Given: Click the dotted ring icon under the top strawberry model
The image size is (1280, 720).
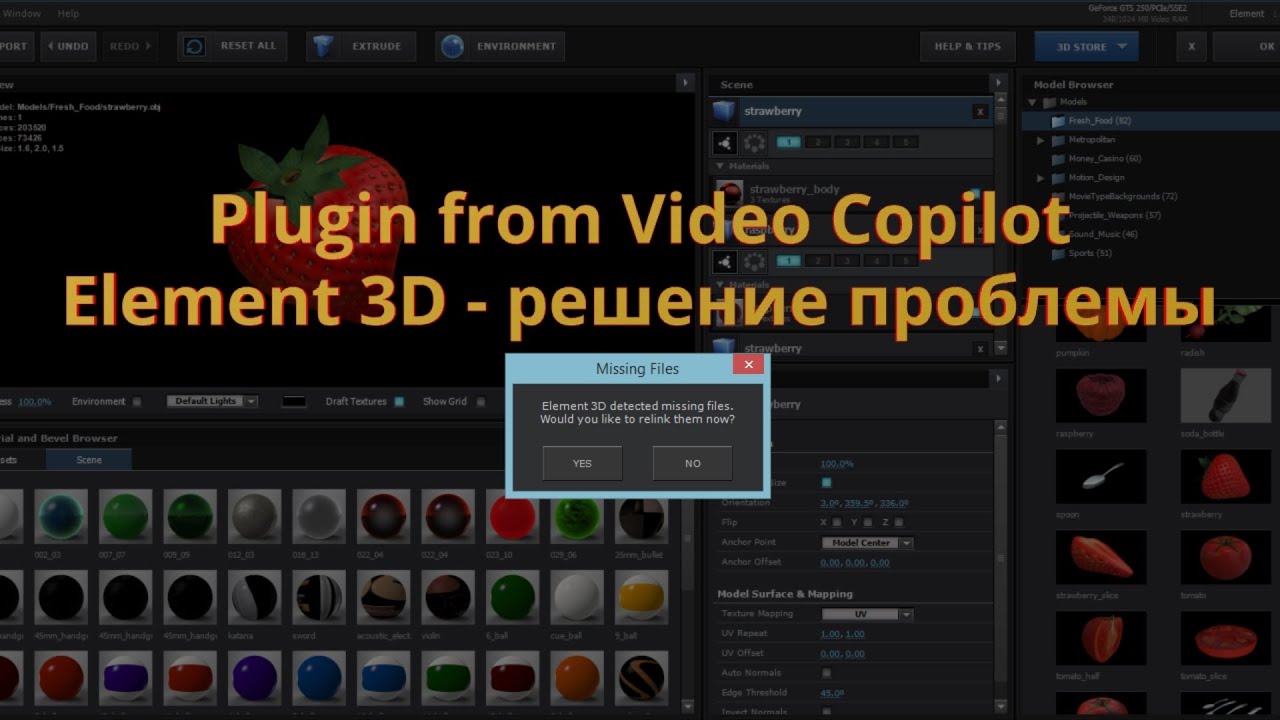Looking at the screenshot, I should [755, 143].
